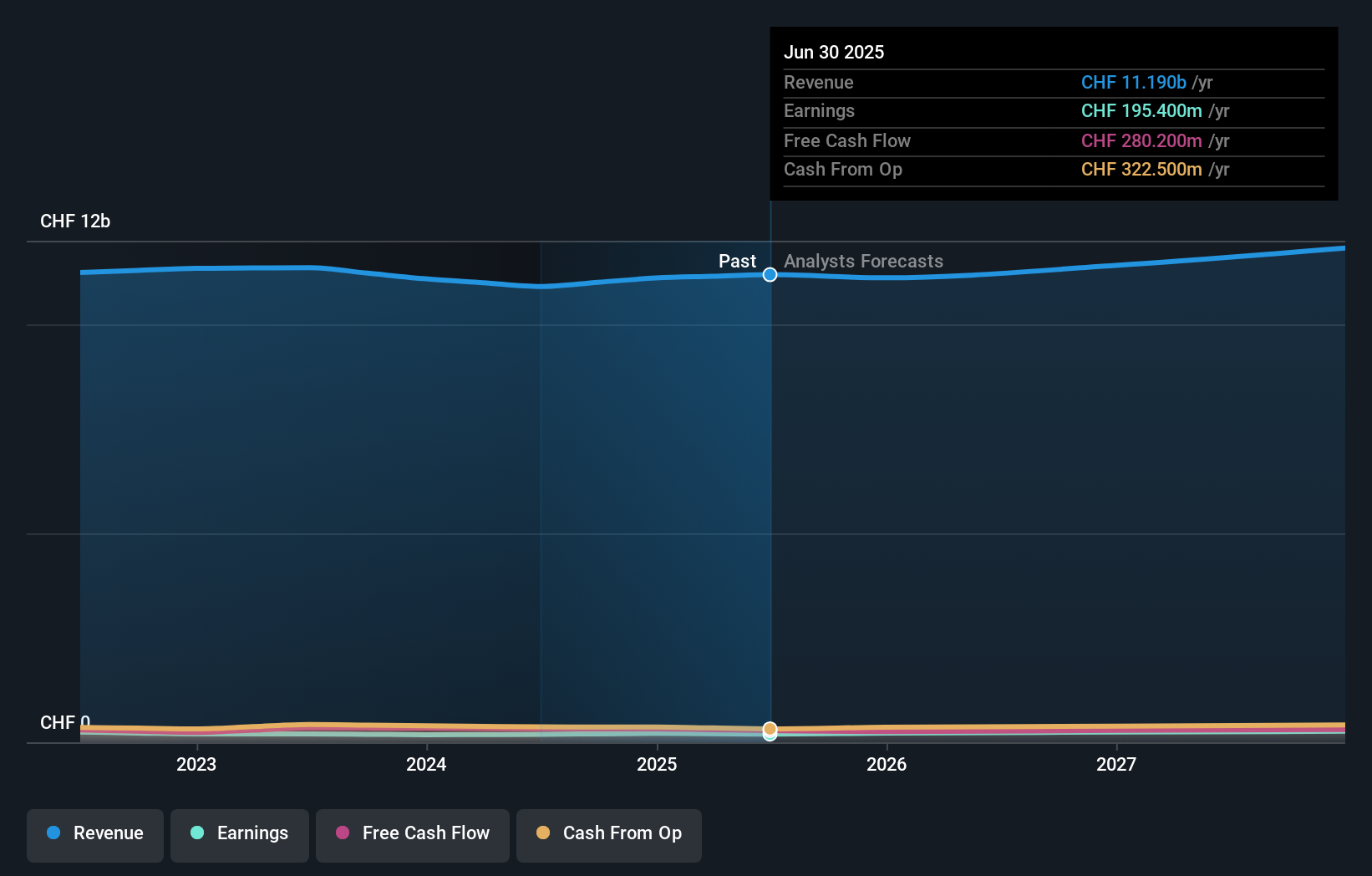Viewport: 1372px width, 876px height.
Task: Disable the Earnings line using its legend entry
Action: pos(239,833)
